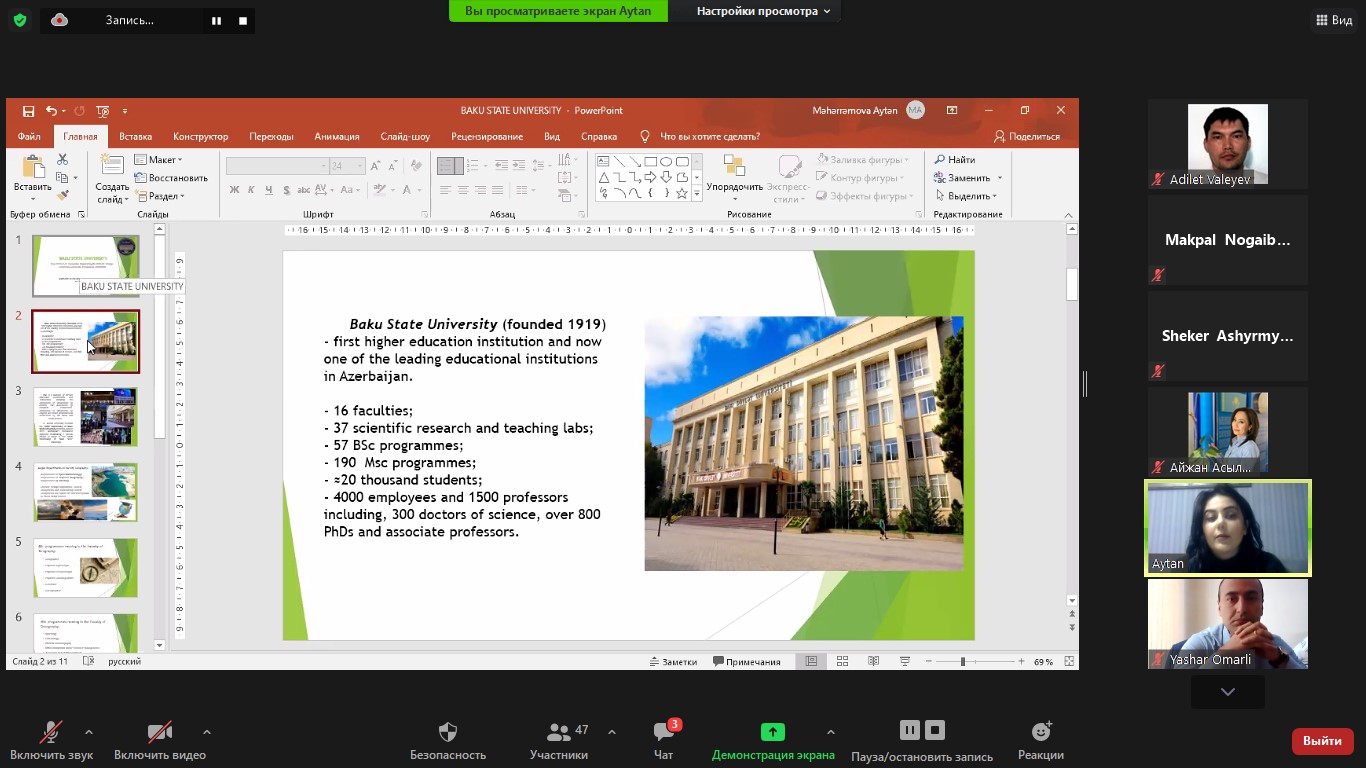The image size is (1366, 768).
Task: Switch to the Вставка tab
Action: coord(135,137)
